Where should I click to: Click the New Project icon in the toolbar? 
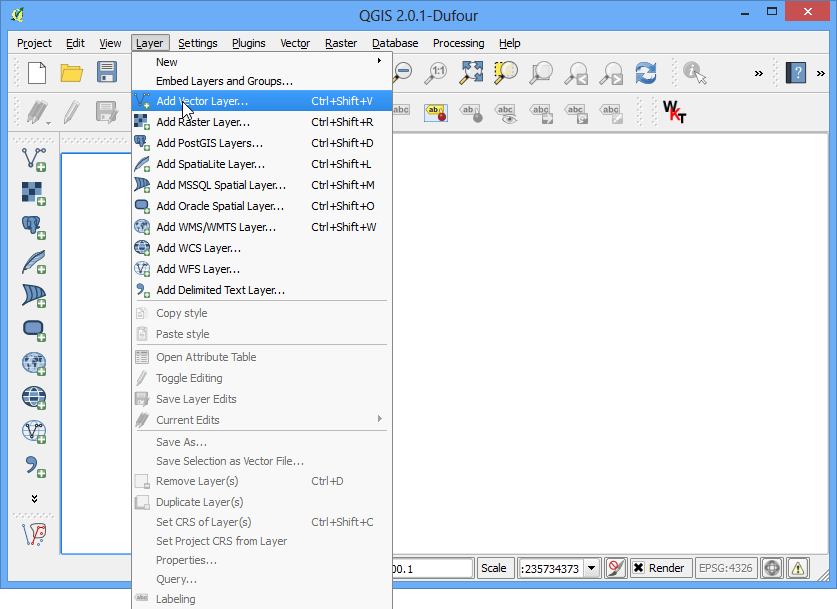click(35, 72)
